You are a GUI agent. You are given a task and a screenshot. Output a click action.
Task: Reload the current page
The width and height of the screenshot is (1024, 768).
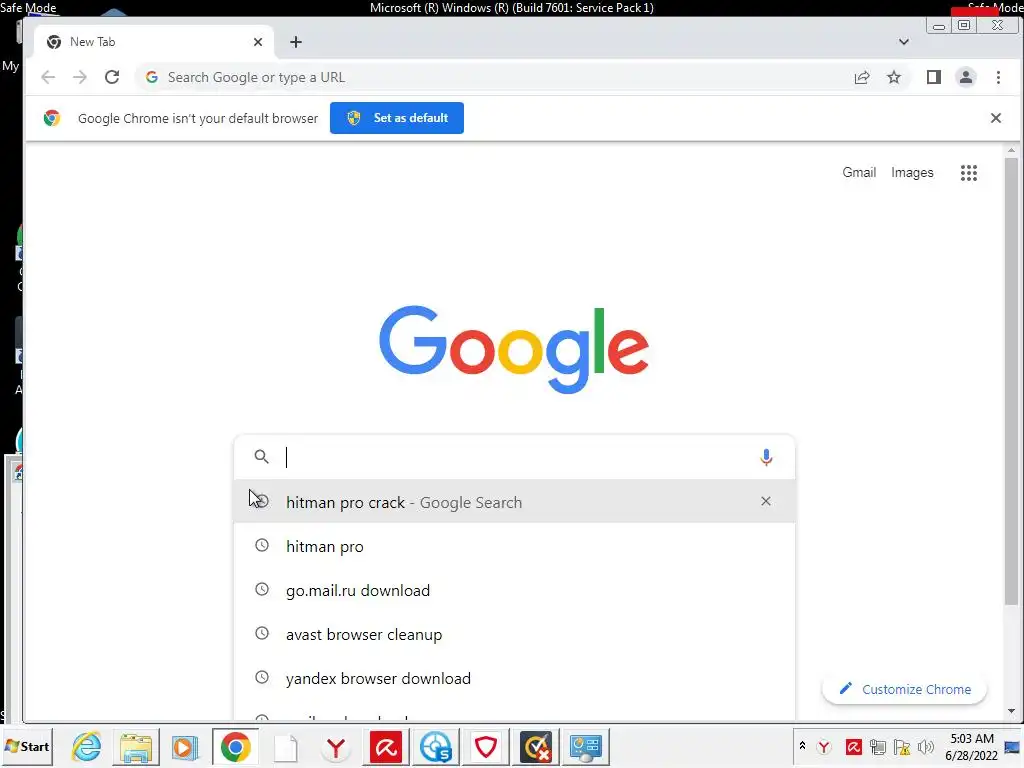tap(112, 77)
